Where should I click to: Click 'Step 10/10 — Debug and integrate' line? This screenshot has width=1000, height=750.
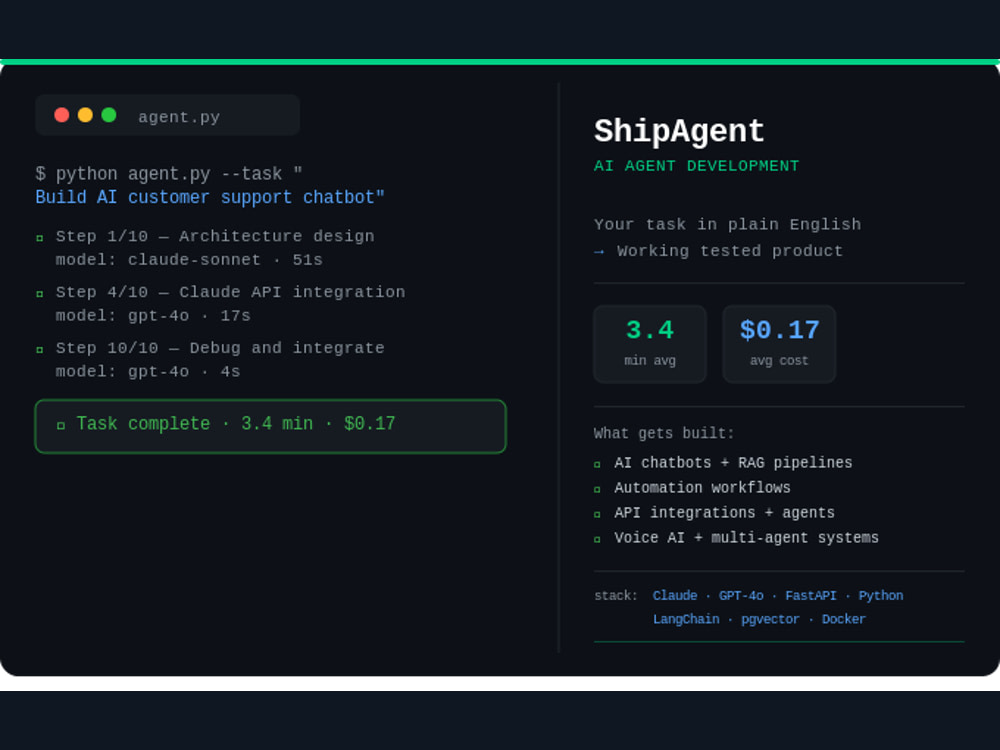pyautogui.click(x=220, y=348)
